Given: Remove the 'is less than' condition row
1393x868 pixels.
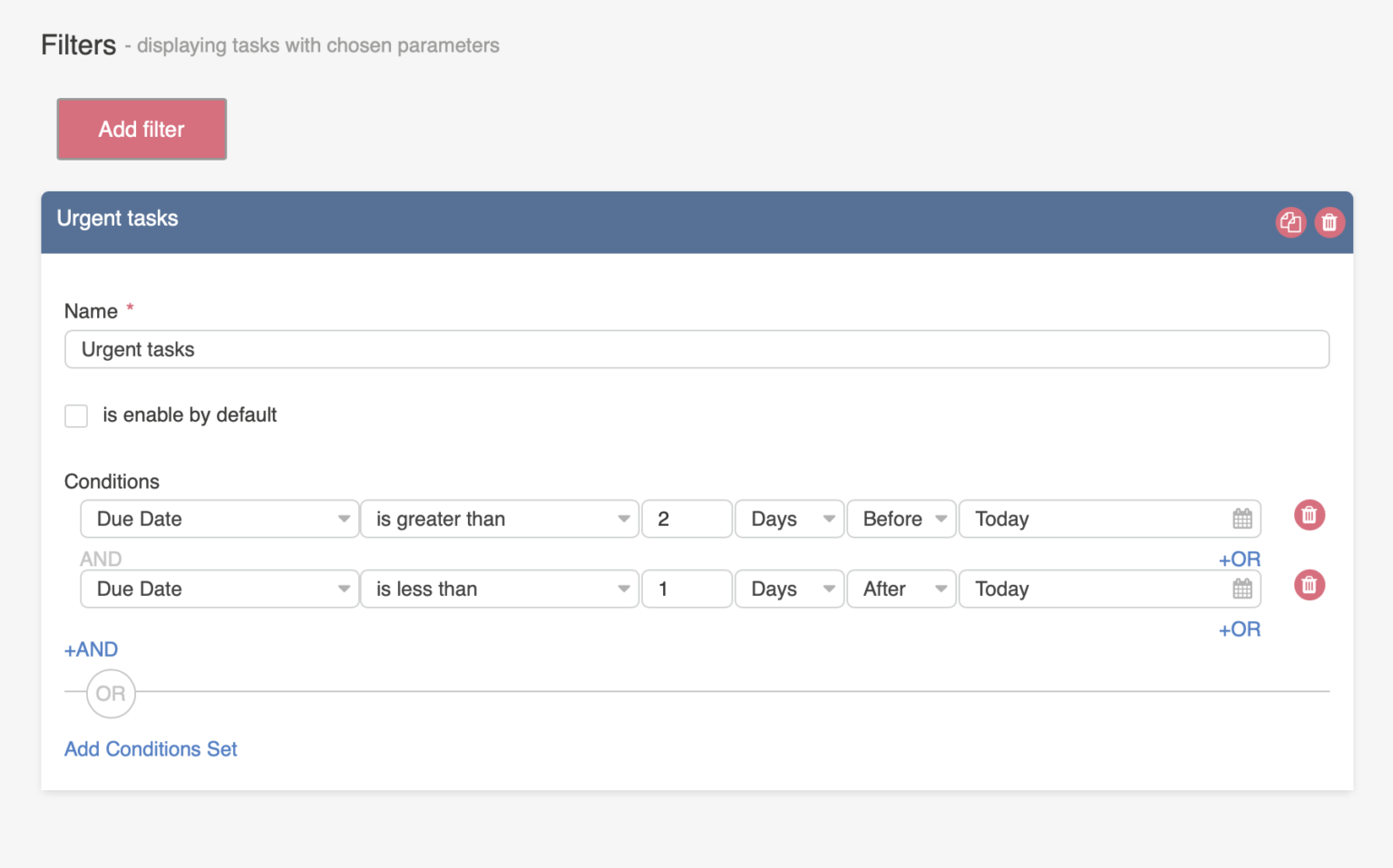Looking at the screenshot, I should point(1309,585).
